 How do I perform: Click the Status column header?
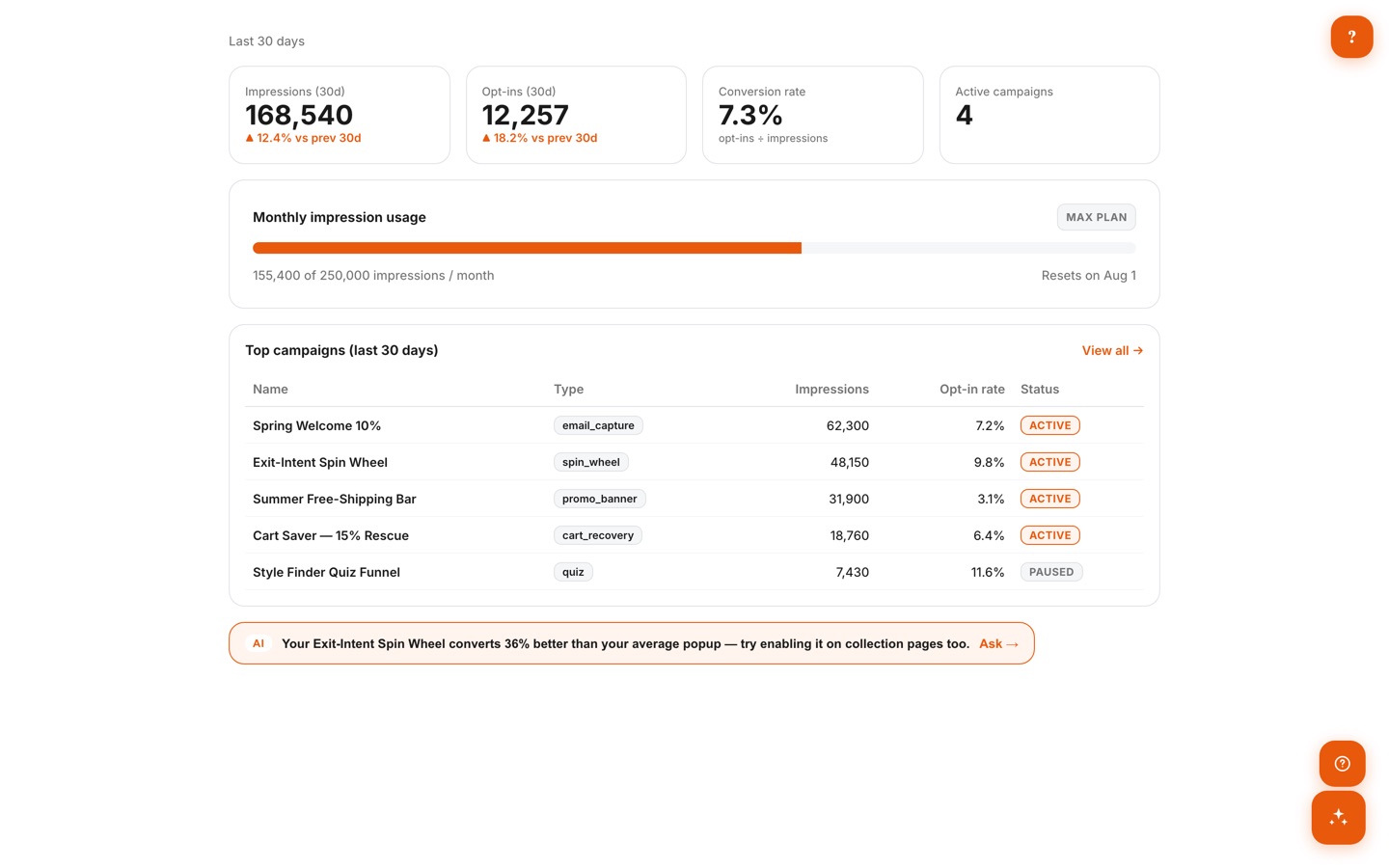[1040, 389]
